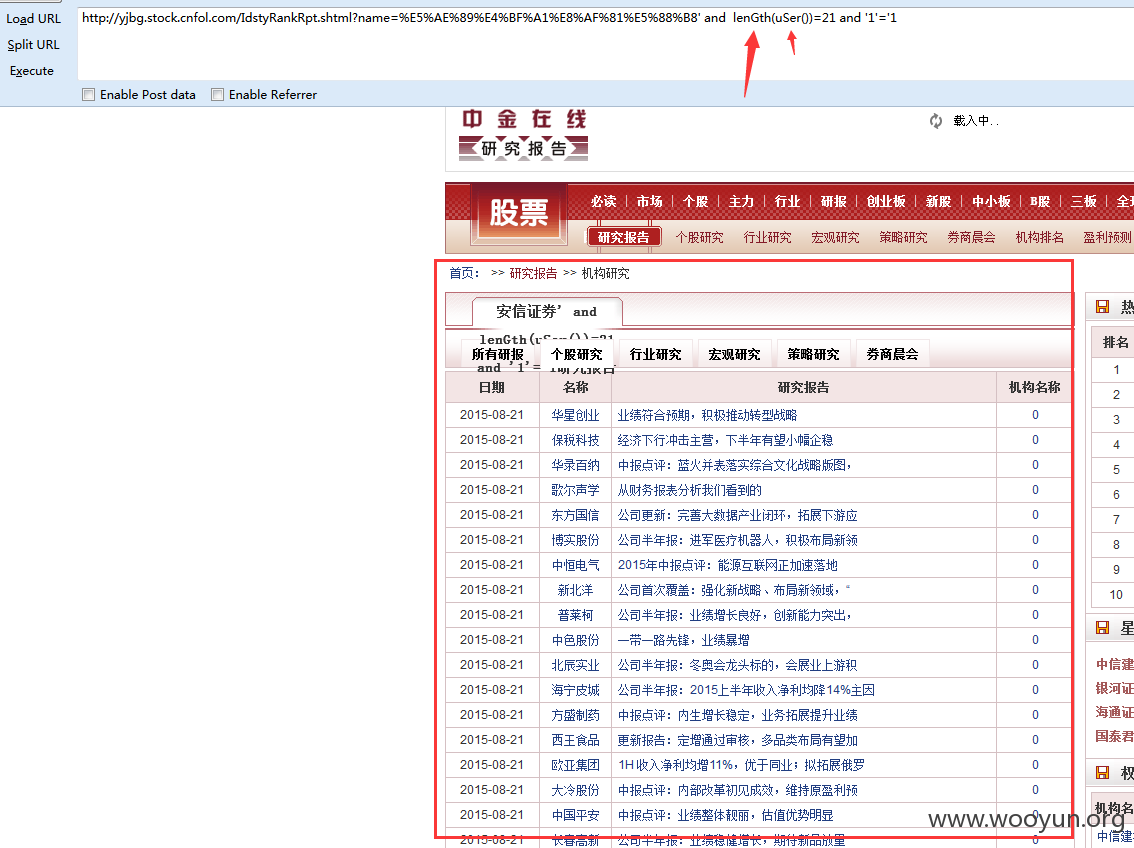Open the 行业 navigation item
This screenshot has width=1134, height=848.
pyautogui.click(x=787, y=201)
